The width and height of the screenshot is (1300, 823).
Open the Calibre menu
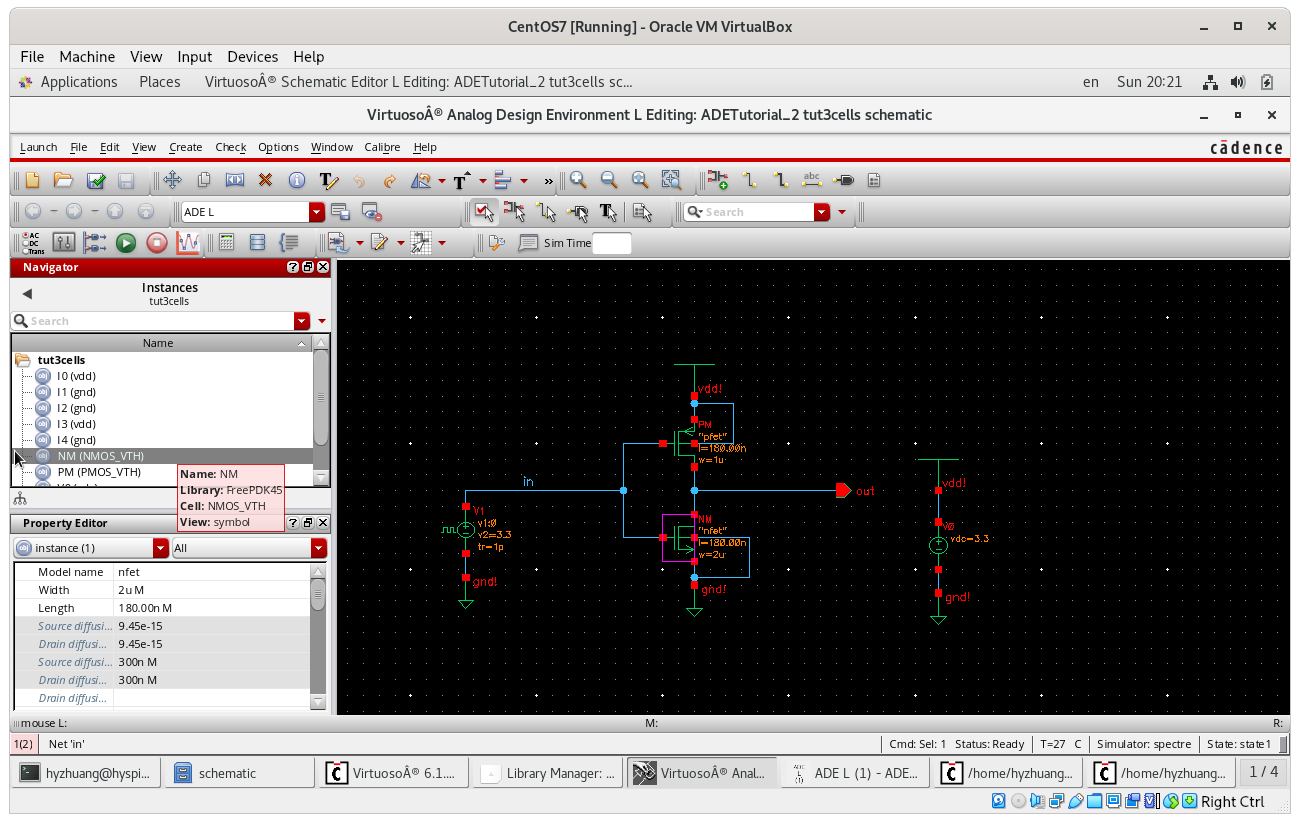click(x=382, y=147)
